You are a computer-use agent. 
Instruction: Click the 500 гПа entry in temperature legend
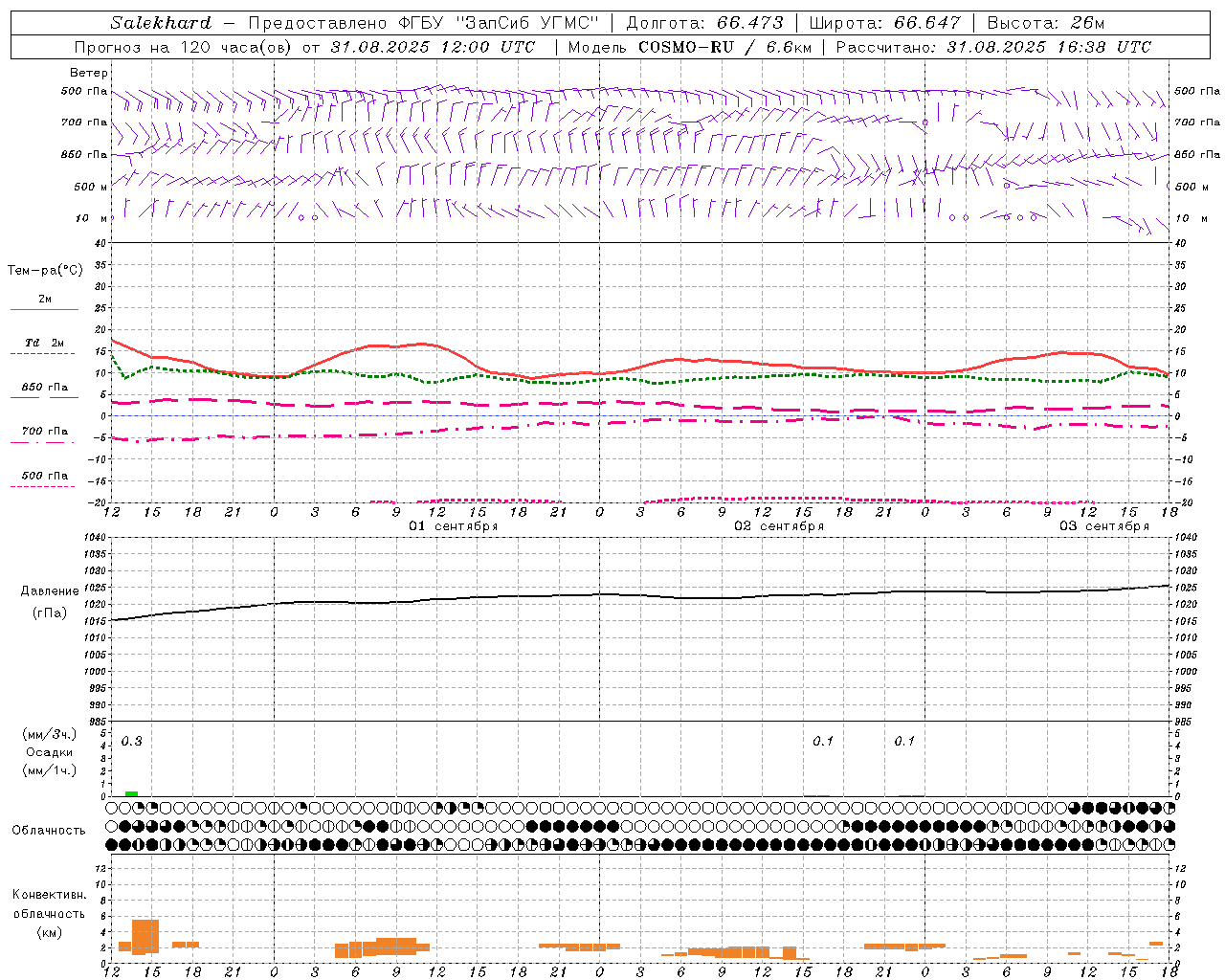45,475
